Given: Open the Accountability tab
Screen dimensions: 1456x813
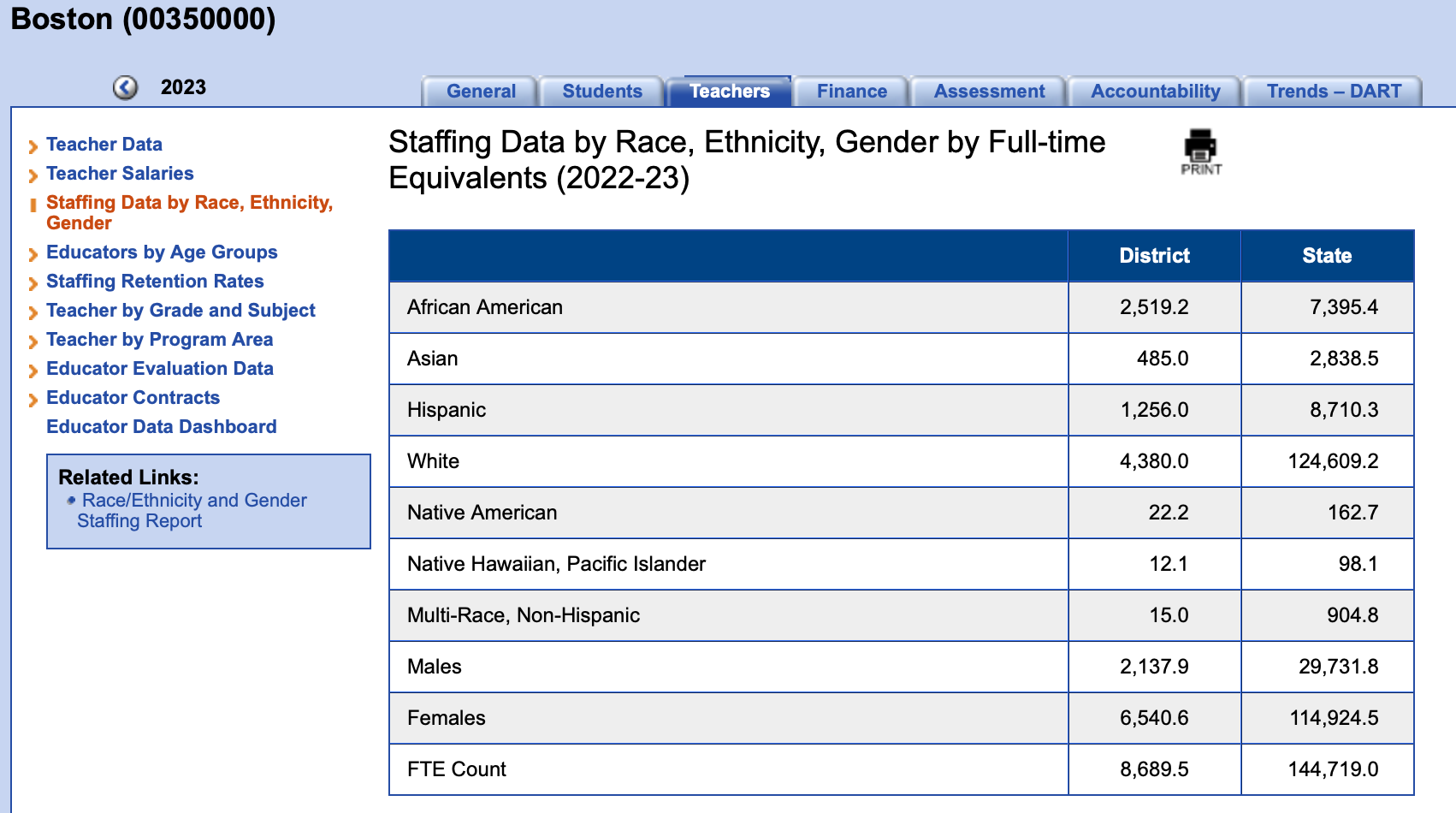Looking at the screenshot, I should click(x=1156, y=92).
